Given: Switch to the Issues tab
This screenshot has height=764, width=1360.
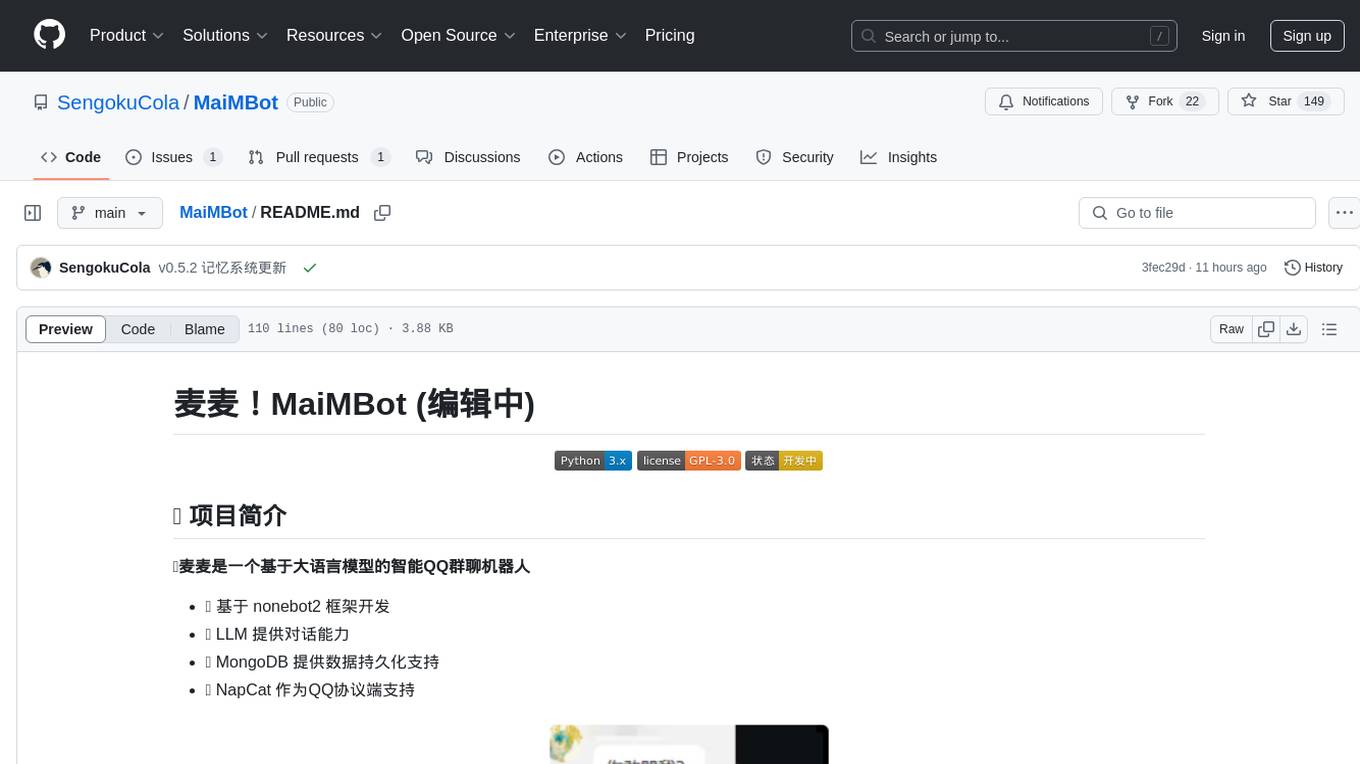Looking at the screenshot, I should (173, 157).
